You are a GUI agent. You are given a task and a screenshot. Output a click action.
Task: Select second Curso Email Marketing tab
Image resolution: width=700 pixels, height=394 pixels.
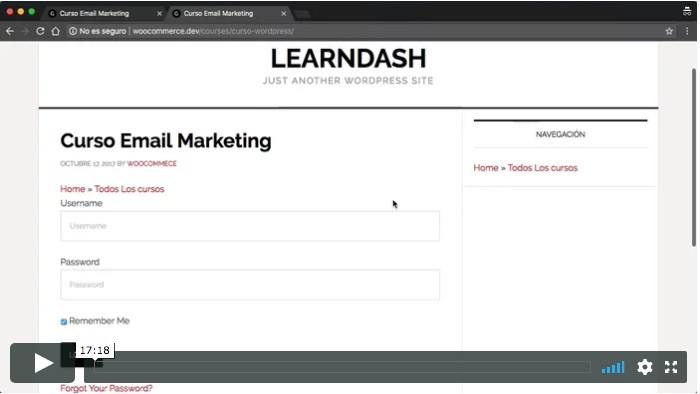coord(218,13)
